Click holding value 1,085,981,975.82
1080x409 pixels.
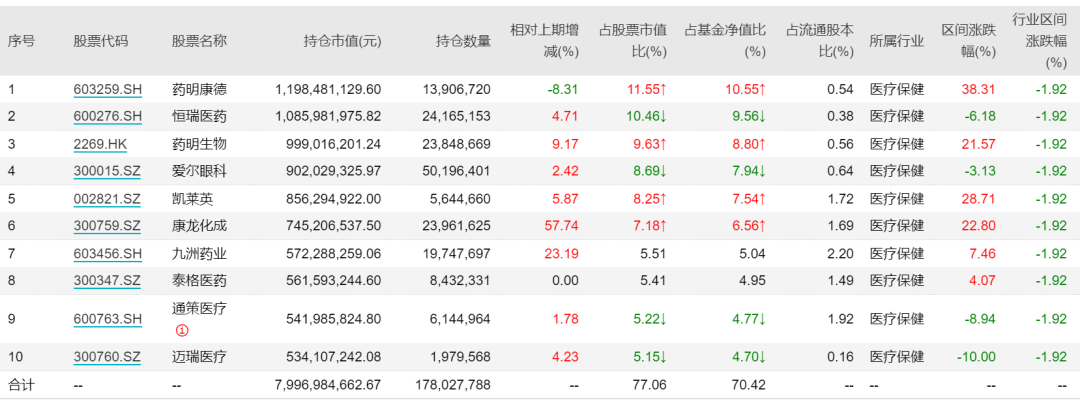pyautogui.click(x=328, y=117)
